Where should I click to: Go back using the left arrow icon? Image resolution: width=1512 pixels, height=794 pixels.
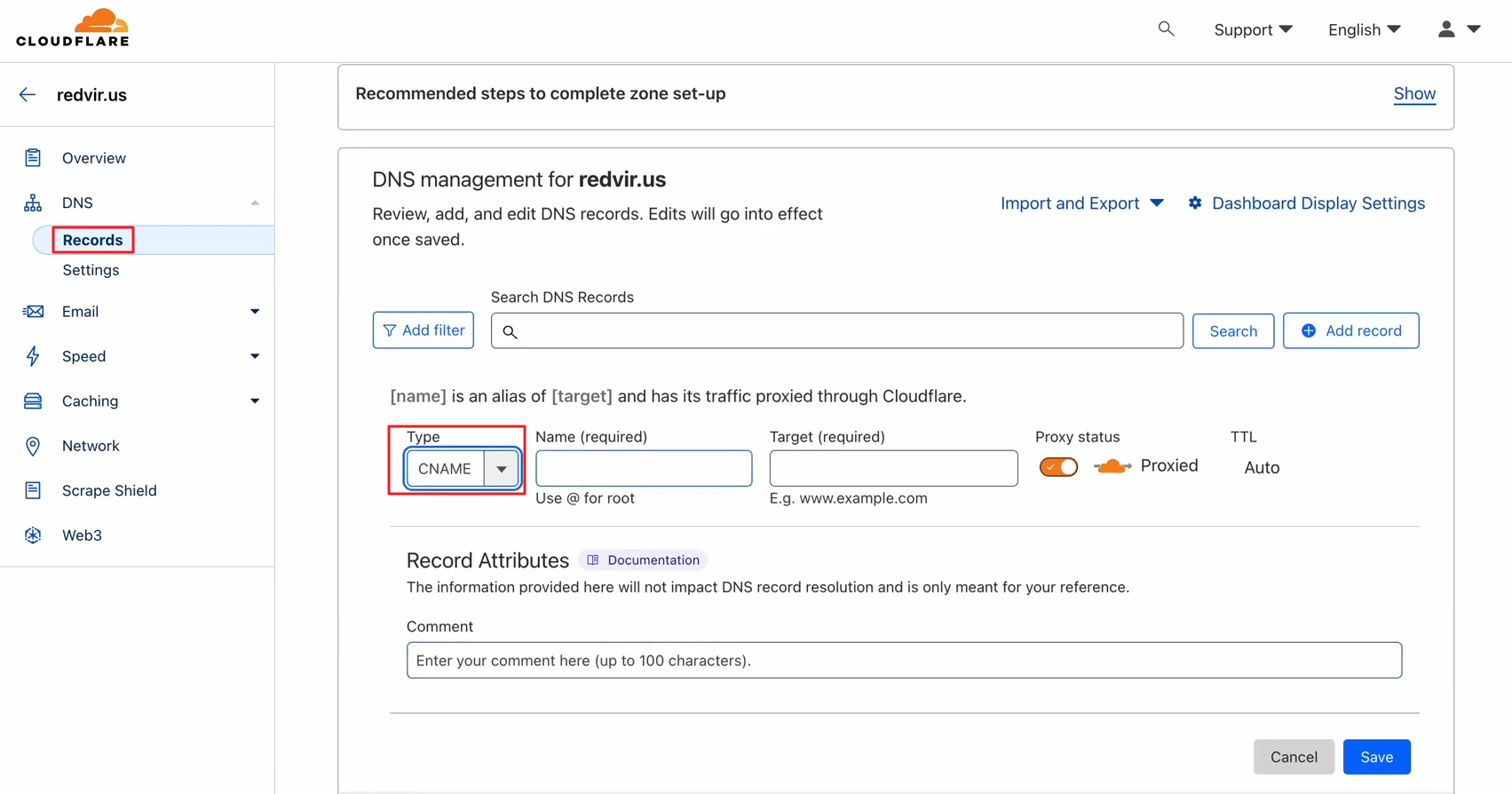28,95
